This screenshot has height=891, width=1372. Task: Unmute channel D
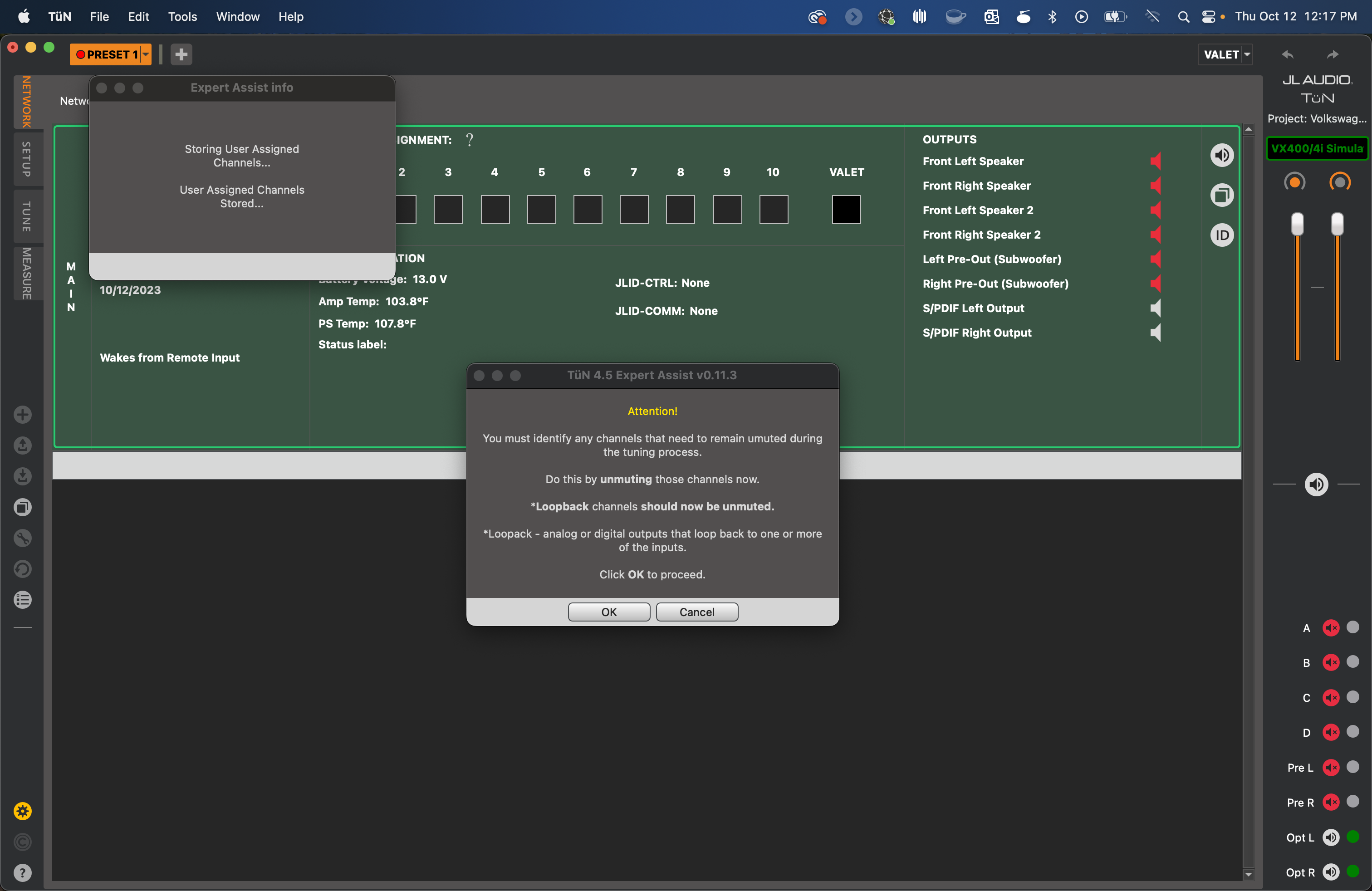[x=1331, y=732]
